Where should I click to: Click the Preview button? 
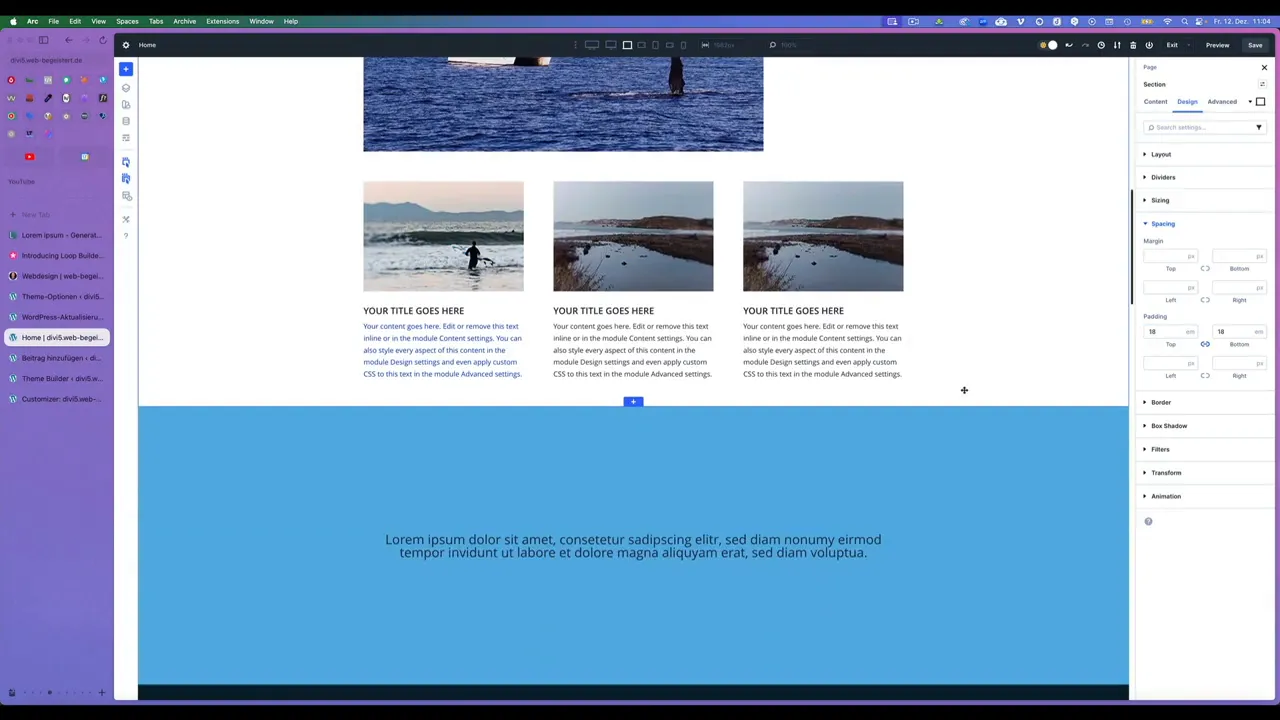[x=1217, y=44]
